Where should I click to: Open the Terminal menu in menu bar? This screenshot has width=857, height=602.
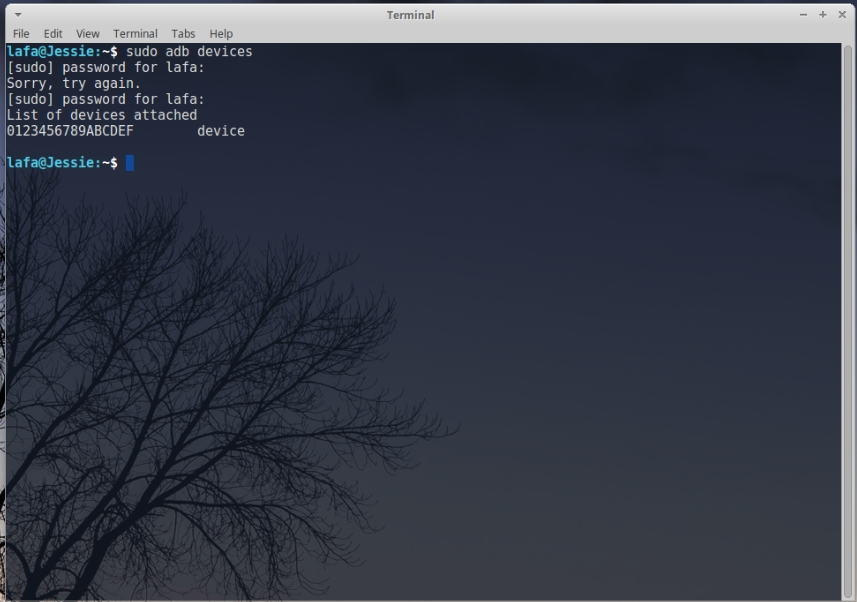[x=135, y=33]
